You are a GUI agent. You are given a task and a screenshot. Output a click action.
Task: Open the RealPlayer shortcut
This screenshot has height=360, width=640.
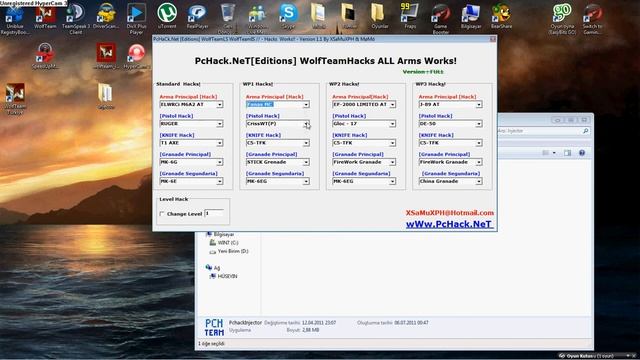[x=198, y=16]
